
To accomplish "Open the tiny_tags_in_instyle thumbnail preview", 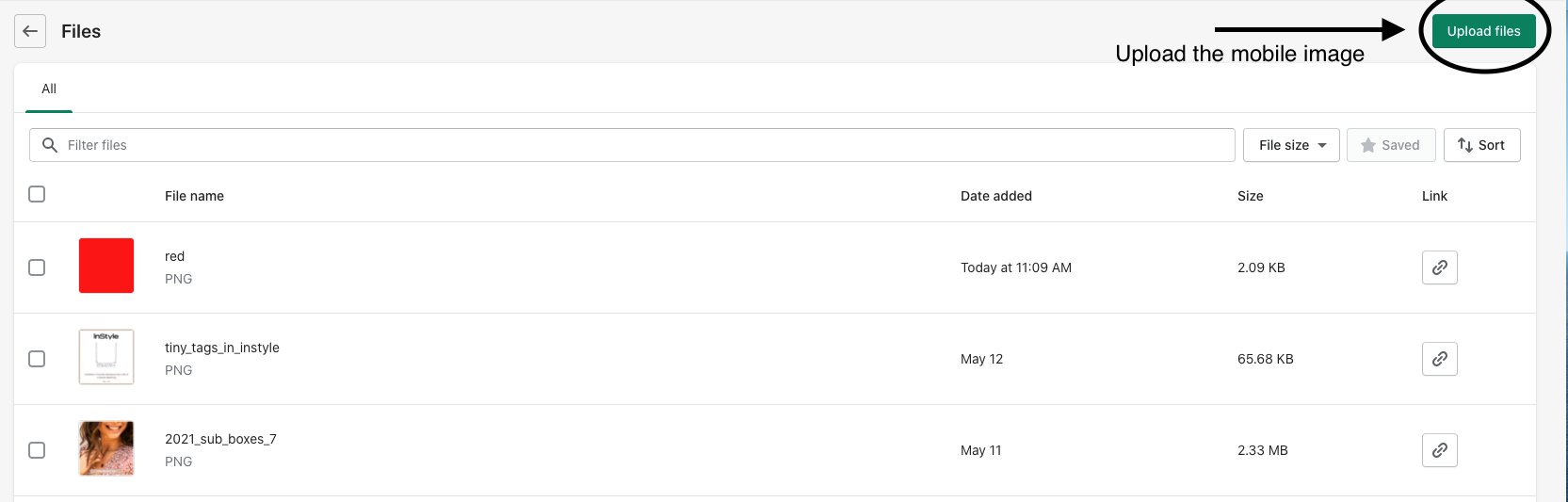I will coord(106,357).
